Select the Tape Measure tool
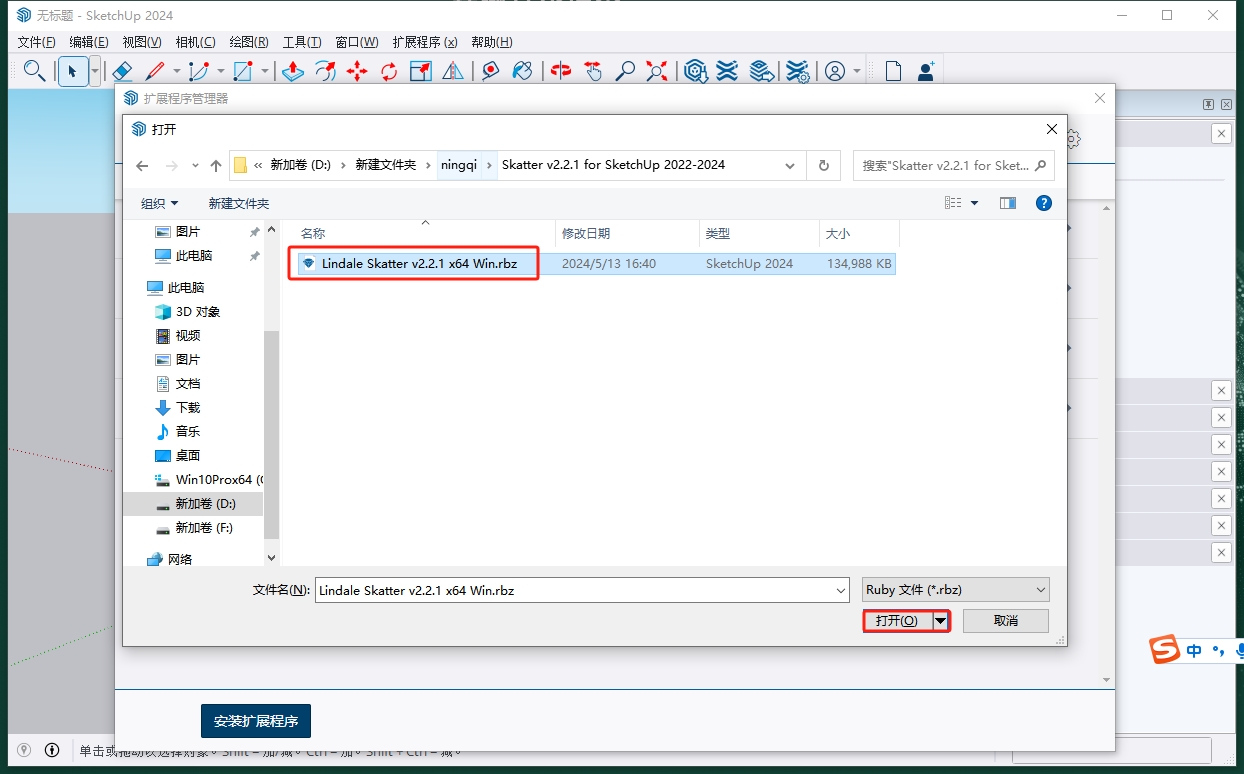Viewport: 1244px width, 774px height. click(x=490, y=71)
